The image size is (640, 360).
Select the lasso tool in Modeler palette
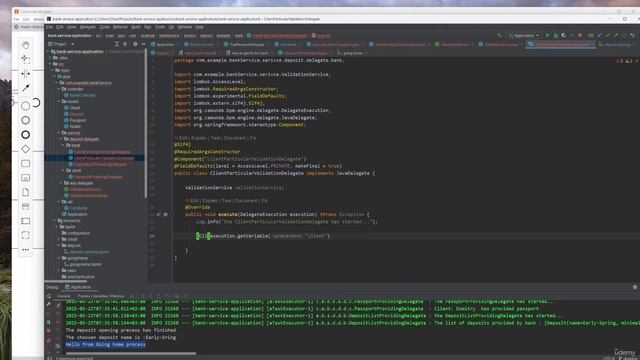(26, 59)
